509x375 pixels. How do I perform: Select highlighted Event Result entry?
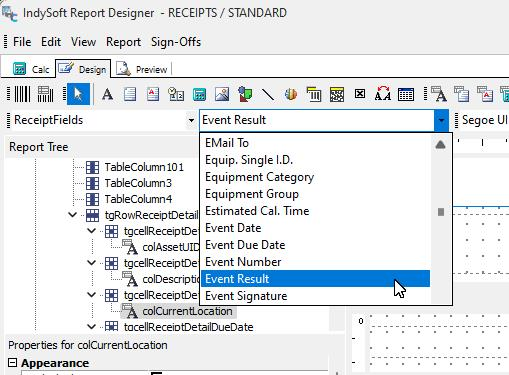pos(315,279)
